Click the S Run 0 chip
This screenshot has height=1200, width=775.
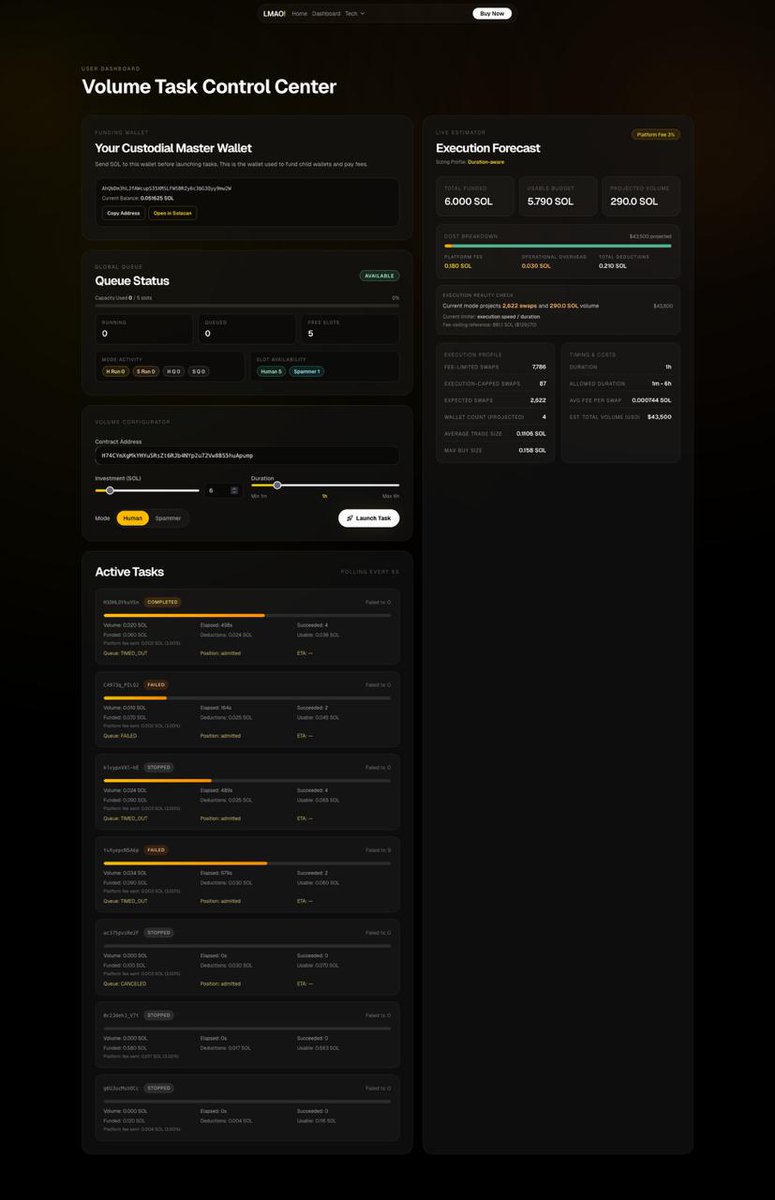click(146, 371)
